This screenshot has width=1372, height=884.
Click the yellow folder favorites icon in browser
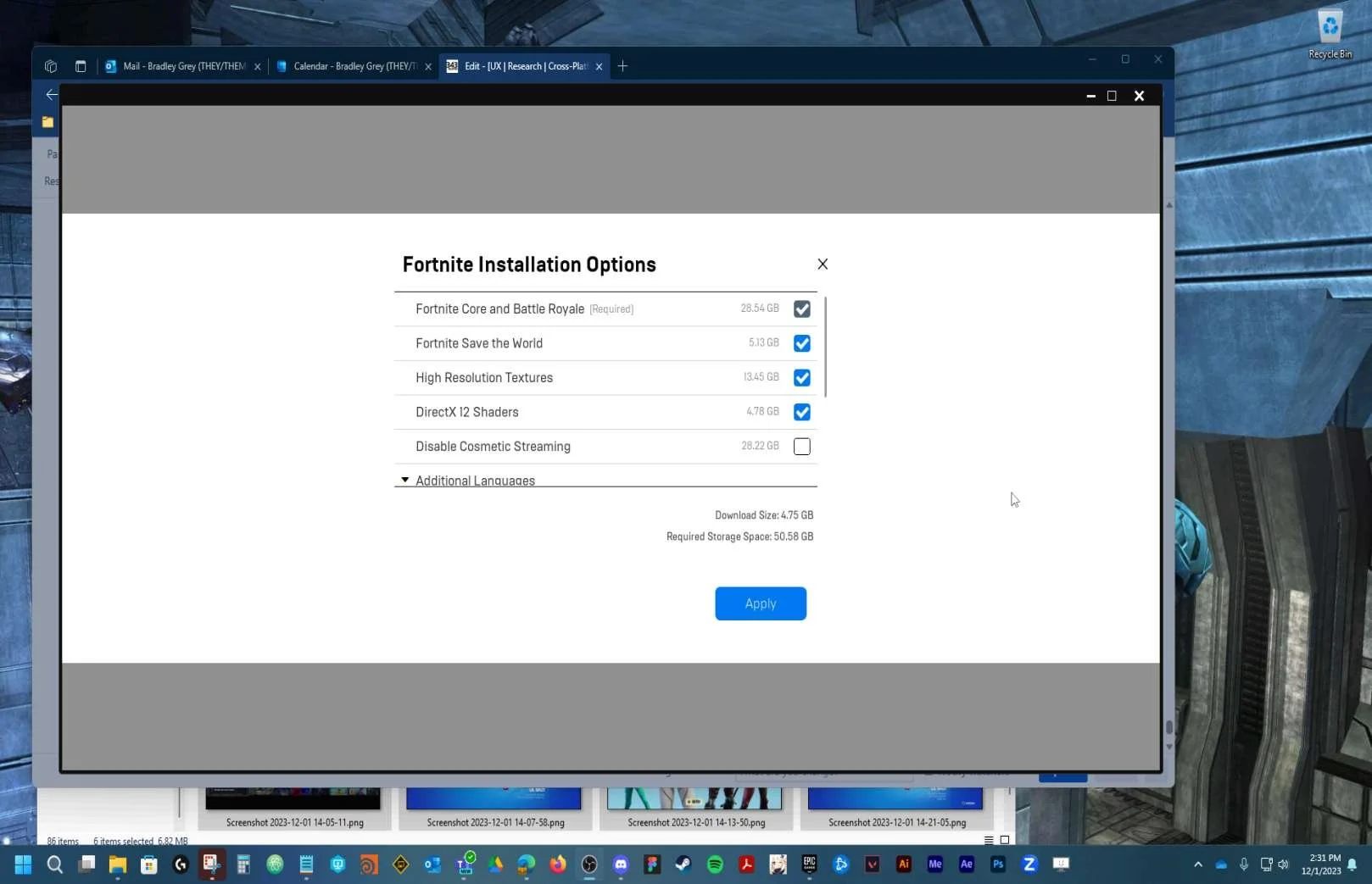47,122
